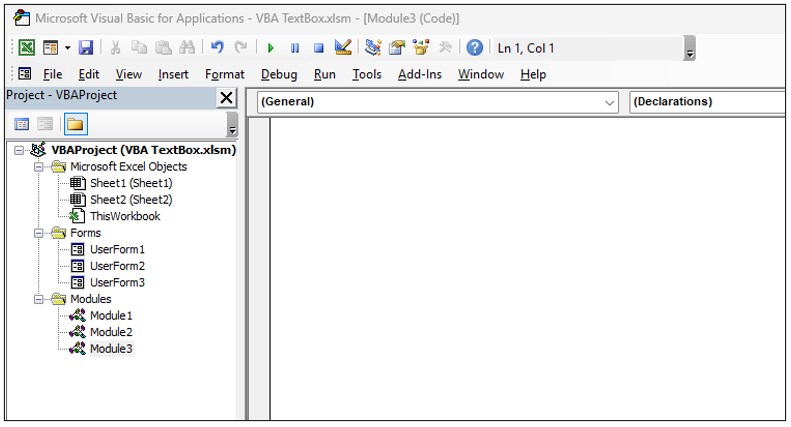Open the Help menu
This screenshot has width=791, height=427.
click(x=533, y=75)
